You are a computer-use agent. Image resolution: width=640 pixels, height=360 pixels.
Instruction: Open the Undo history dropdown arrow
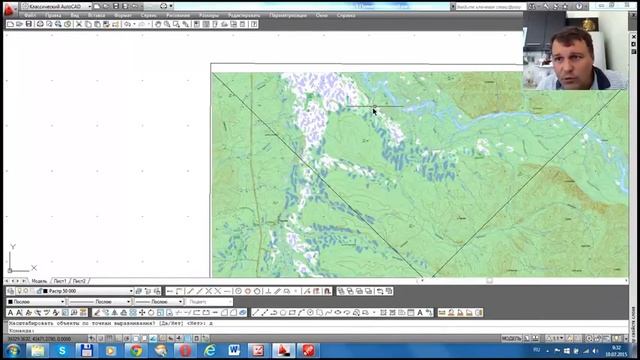134,24
